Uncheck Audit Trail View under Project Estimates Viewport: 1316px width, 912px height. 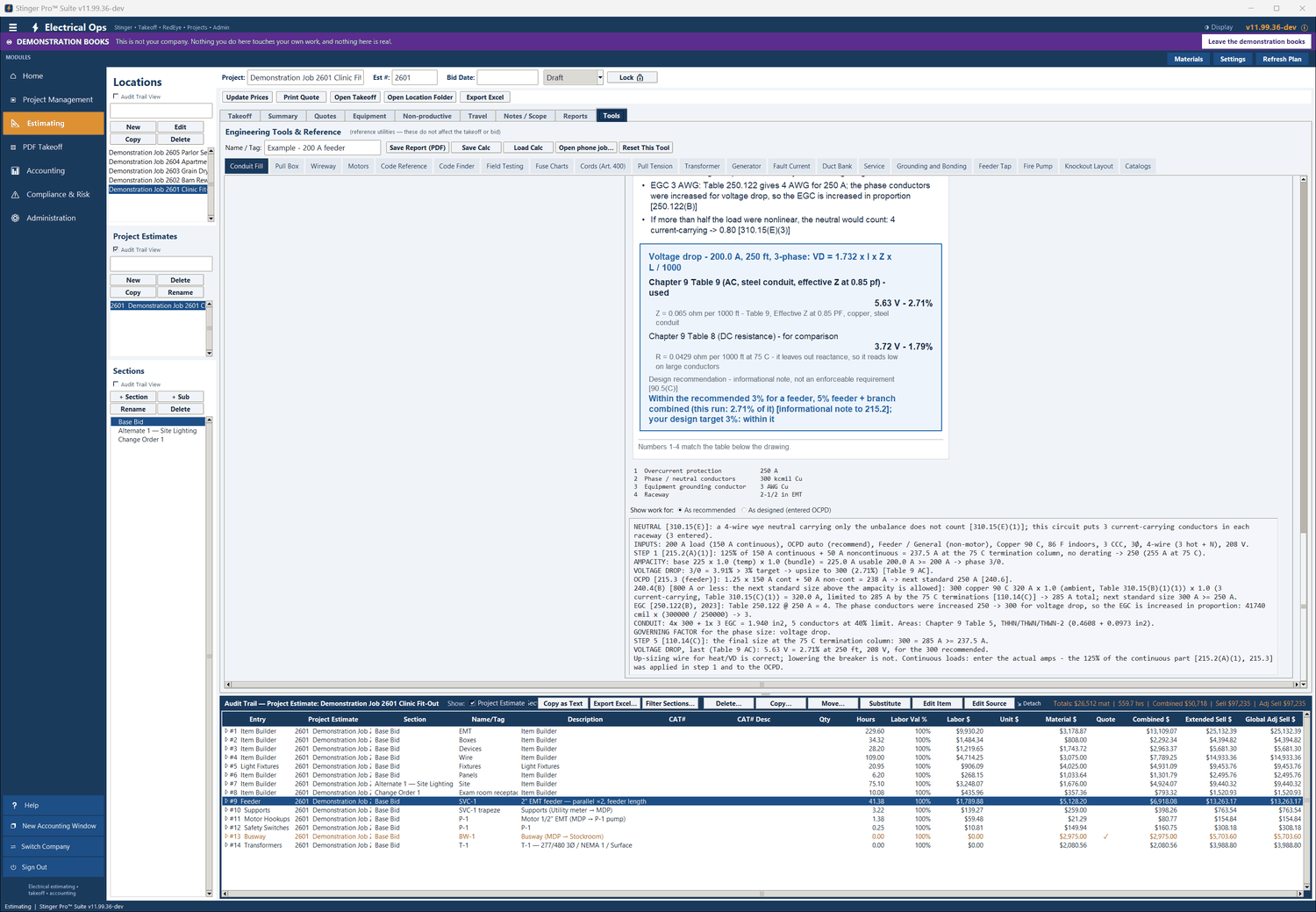(x=116, y=249)
